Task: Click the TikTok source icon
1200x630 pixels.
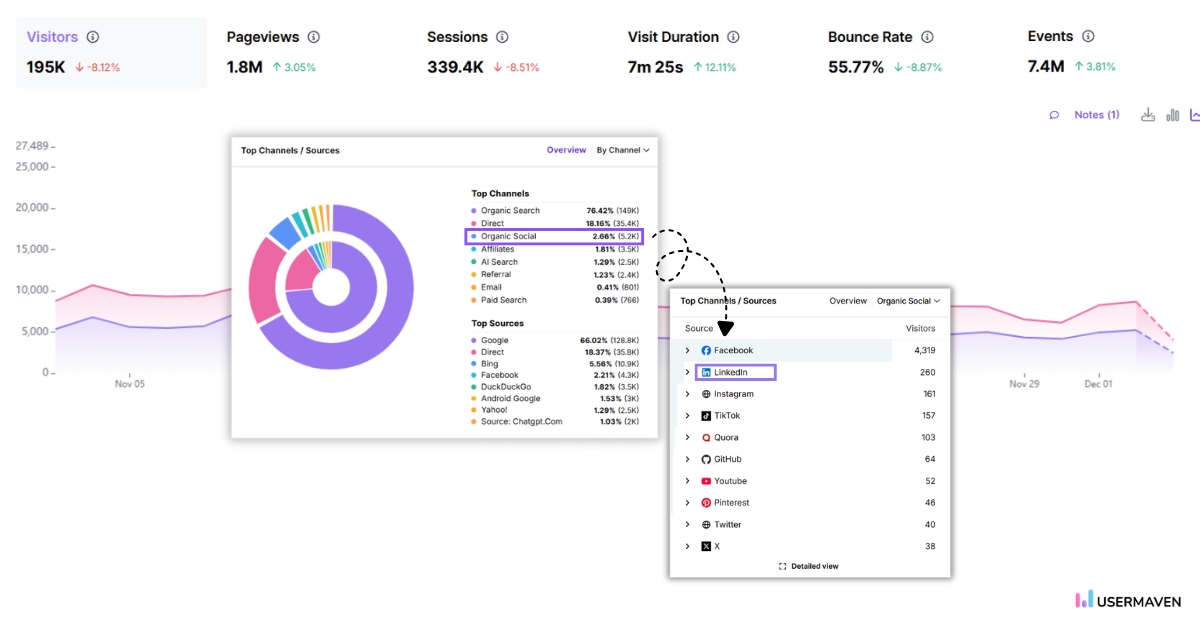Action: (x=706, y=415)
